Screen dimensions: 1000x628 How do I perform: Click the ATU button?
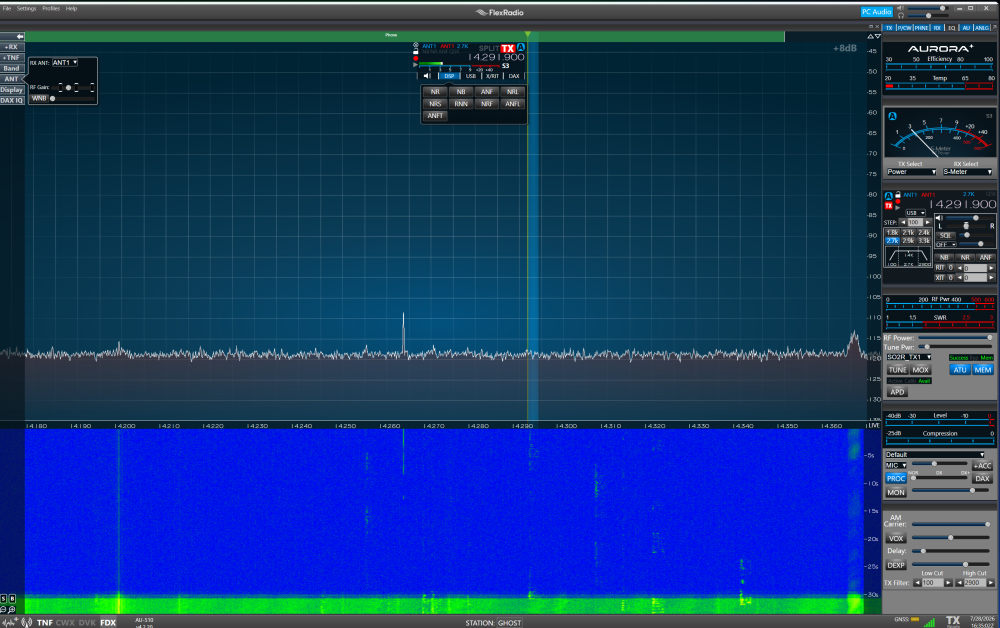960,370
